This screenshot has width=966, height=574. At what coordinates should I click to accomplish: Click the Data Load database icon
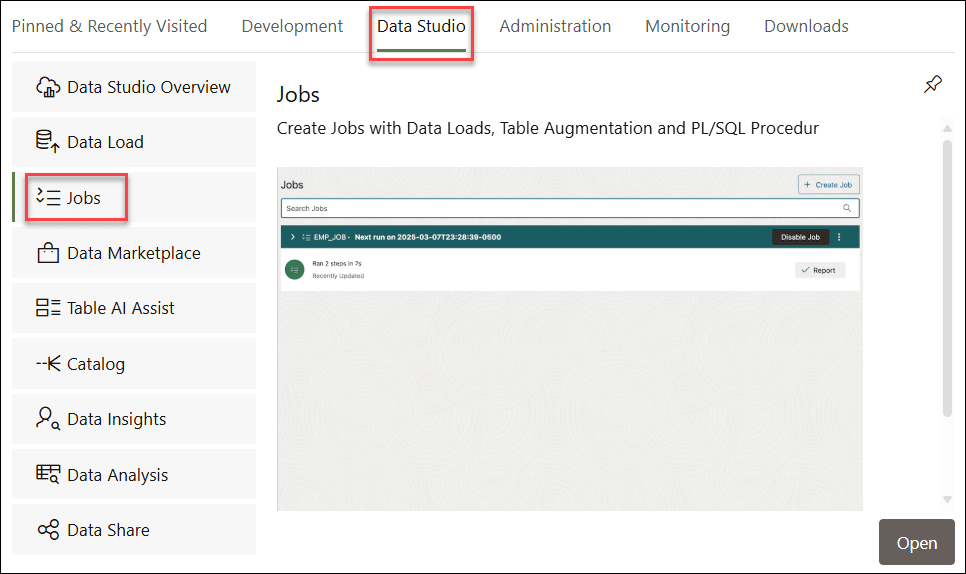tap(48, 142)
